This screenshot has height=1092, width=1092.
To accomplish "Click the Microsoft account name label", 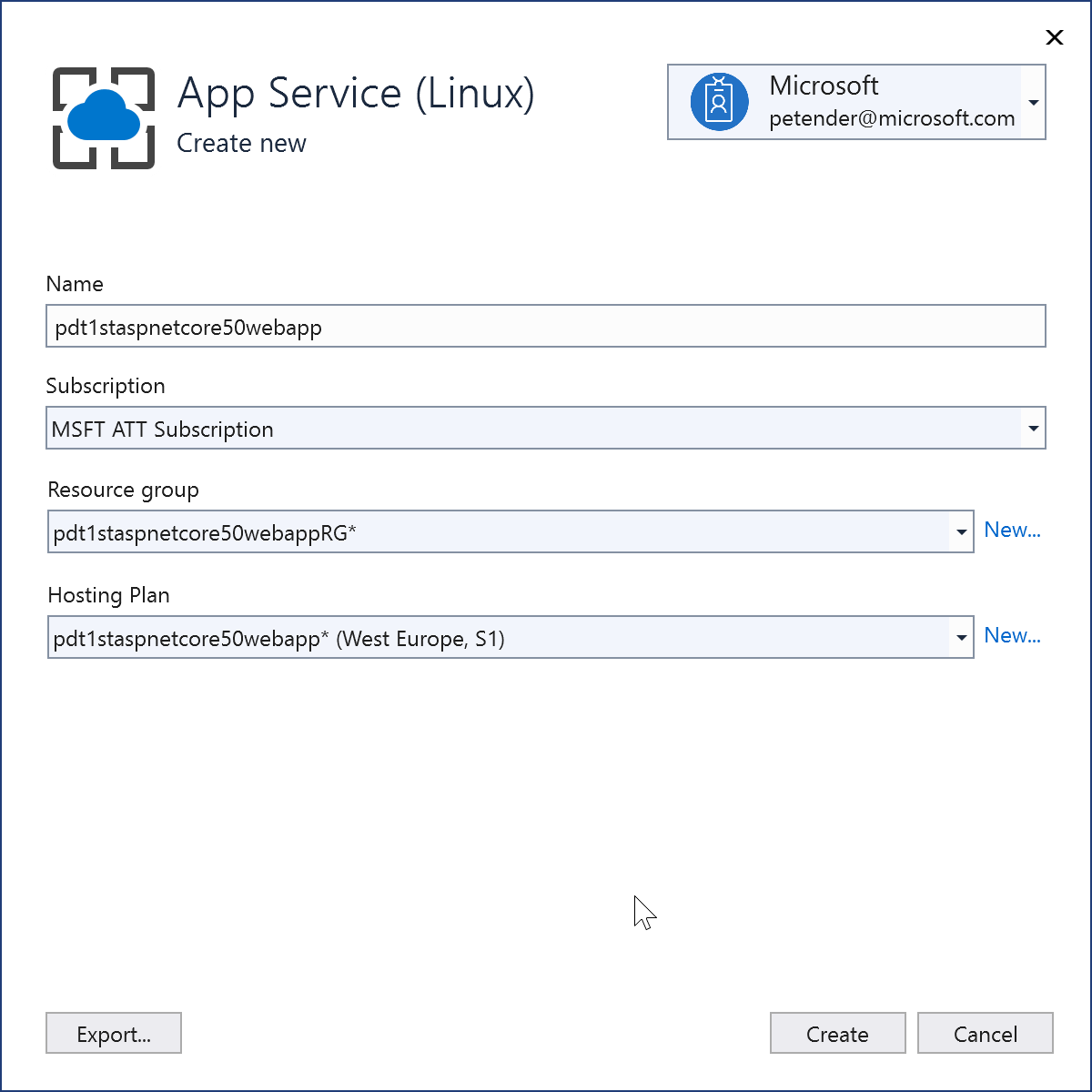I will click(824, 86).
